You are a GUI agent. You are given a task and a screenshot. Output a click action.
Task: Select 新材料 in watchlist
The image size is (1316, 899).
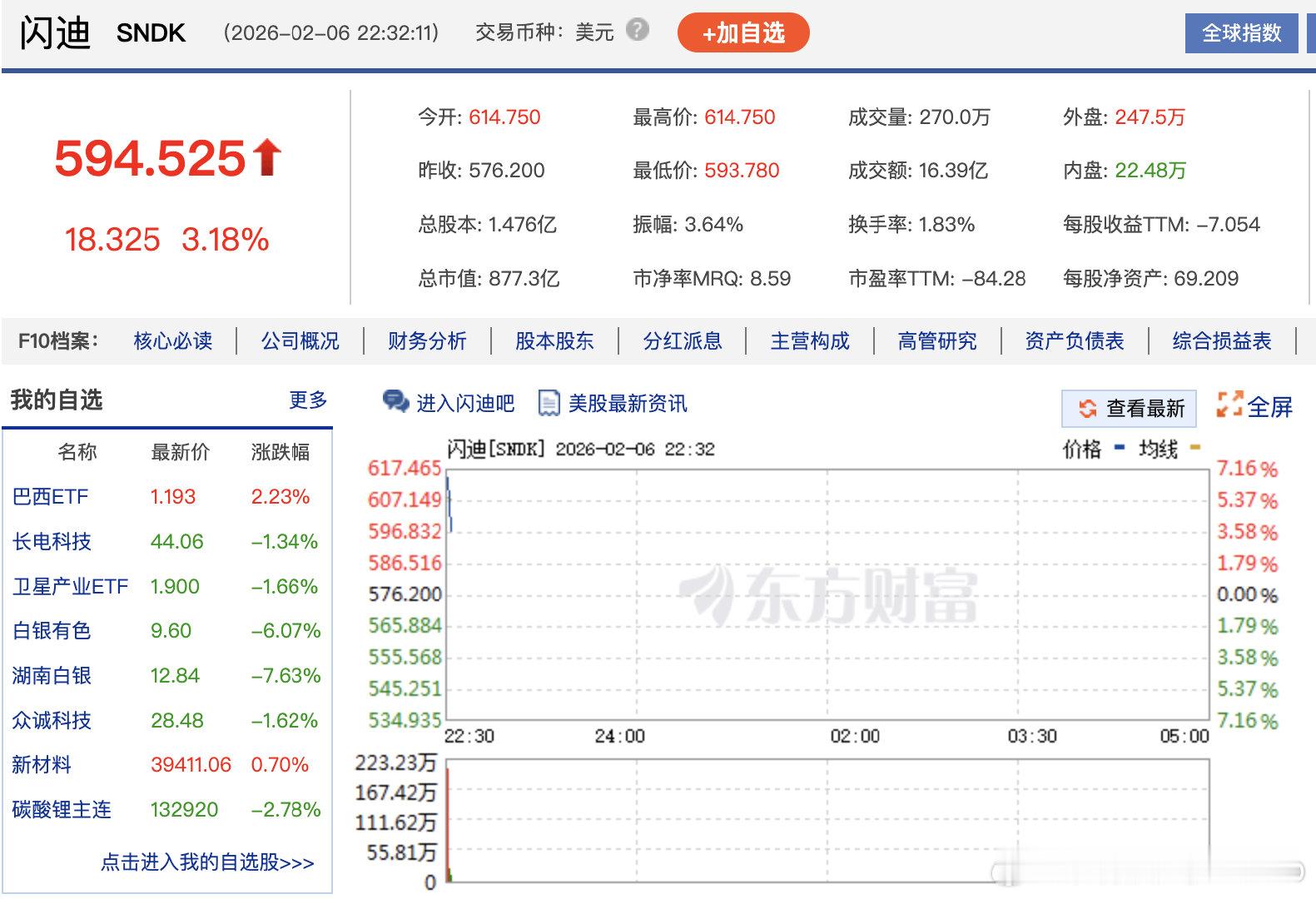pos(42,765)
